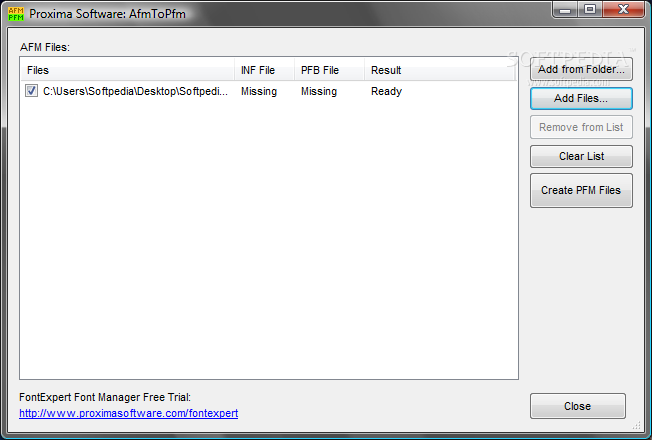
Task: Click the INF File column header
Action: 264,70
